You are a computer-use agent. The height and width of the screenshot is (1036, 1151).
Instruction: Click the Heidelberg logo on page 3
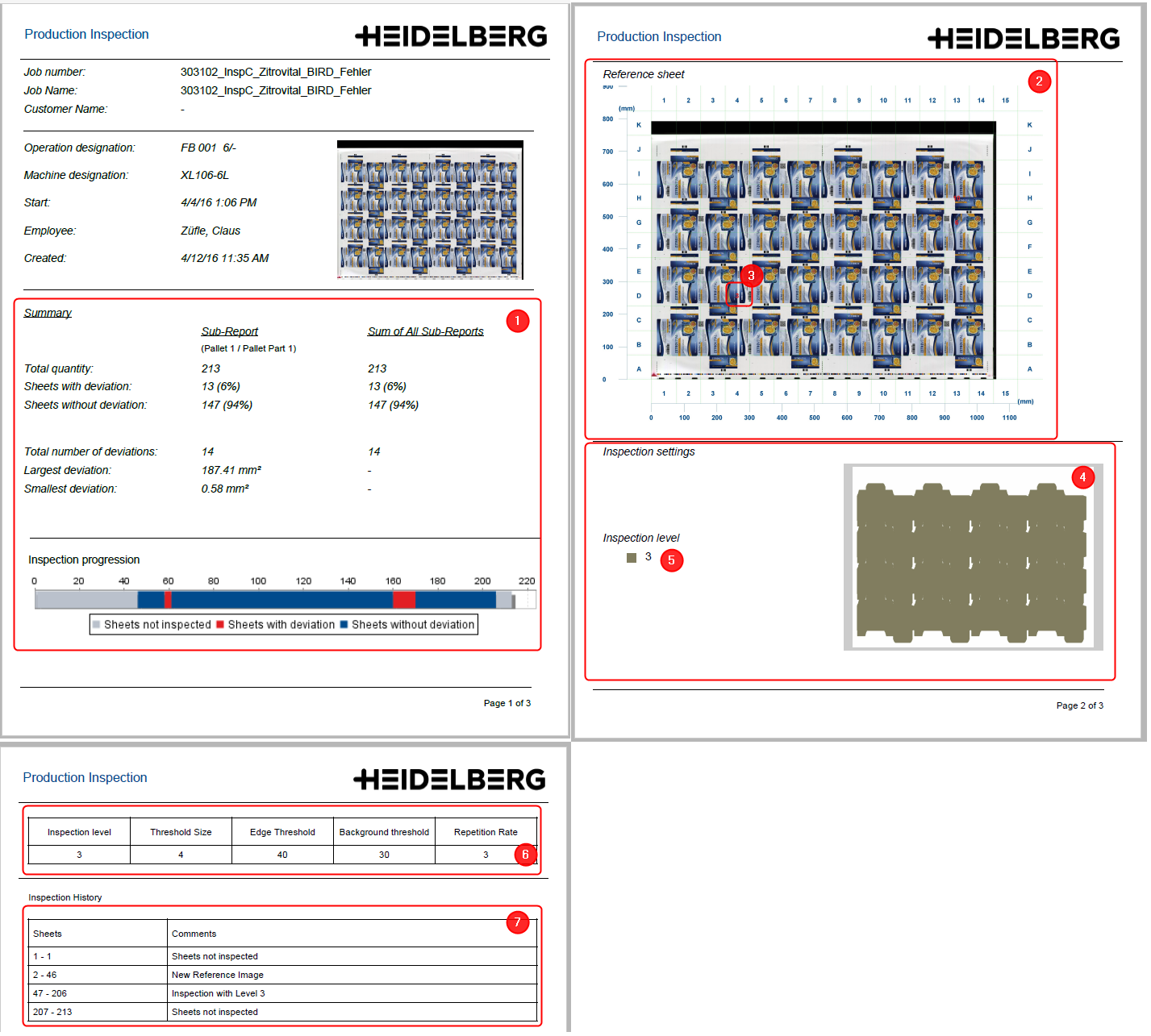449,780
